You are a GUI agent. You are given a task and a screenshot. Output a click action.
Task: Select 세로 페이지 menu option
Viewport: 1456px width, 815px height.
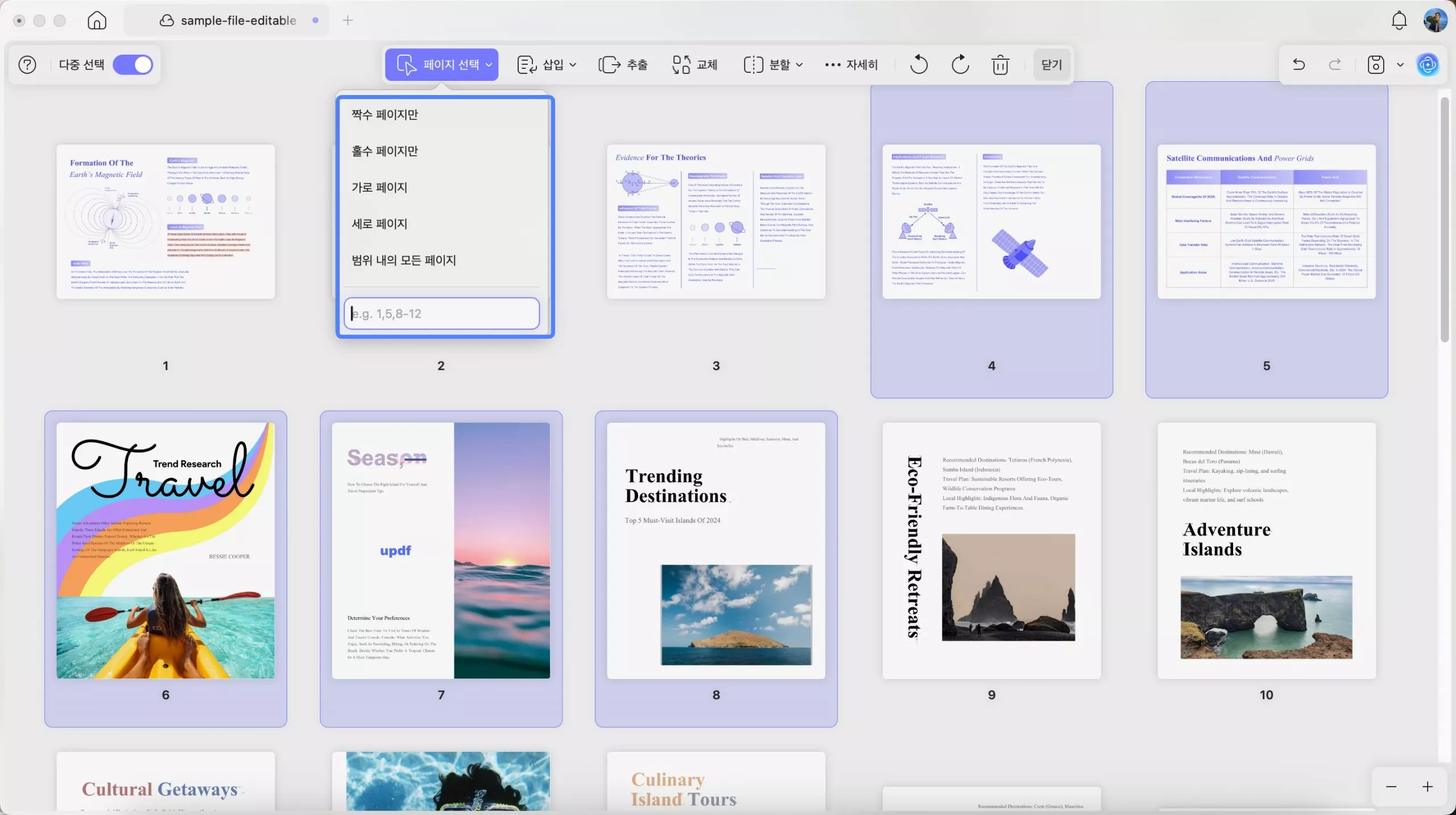(x=442, y=224)
